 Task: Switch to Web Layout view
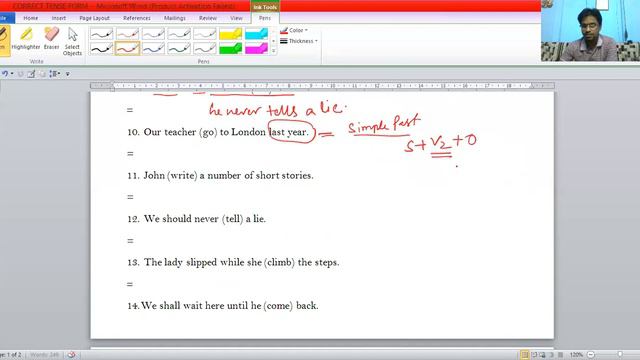click(x=542, y=355)
